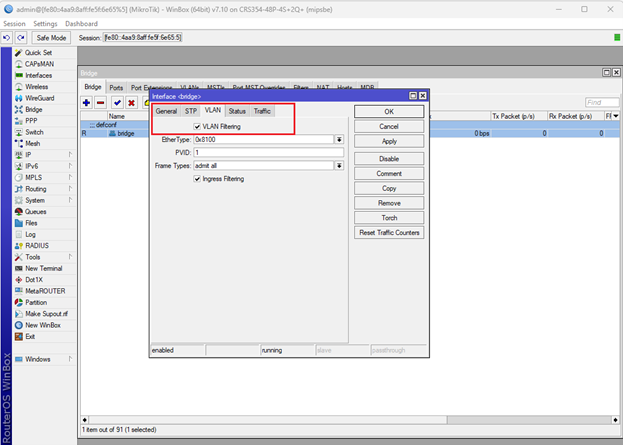Remove bridge with red minus icon
The height and width of the screenshot is (445, 623).
101,103
